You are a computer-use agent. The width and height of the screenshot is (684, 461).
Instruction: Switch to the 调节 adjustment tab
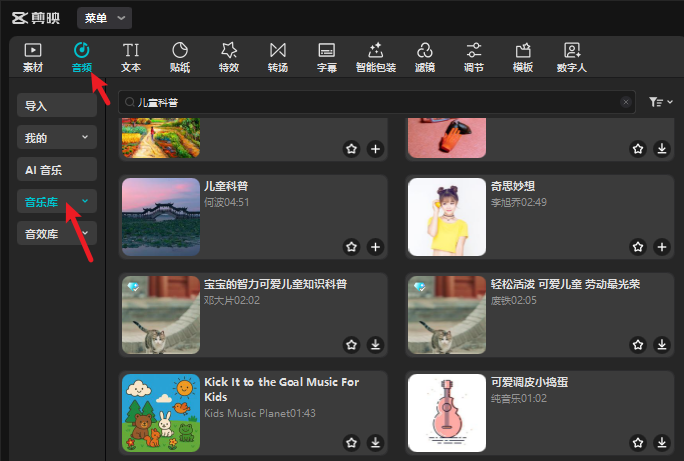click(x=474, y=57)
